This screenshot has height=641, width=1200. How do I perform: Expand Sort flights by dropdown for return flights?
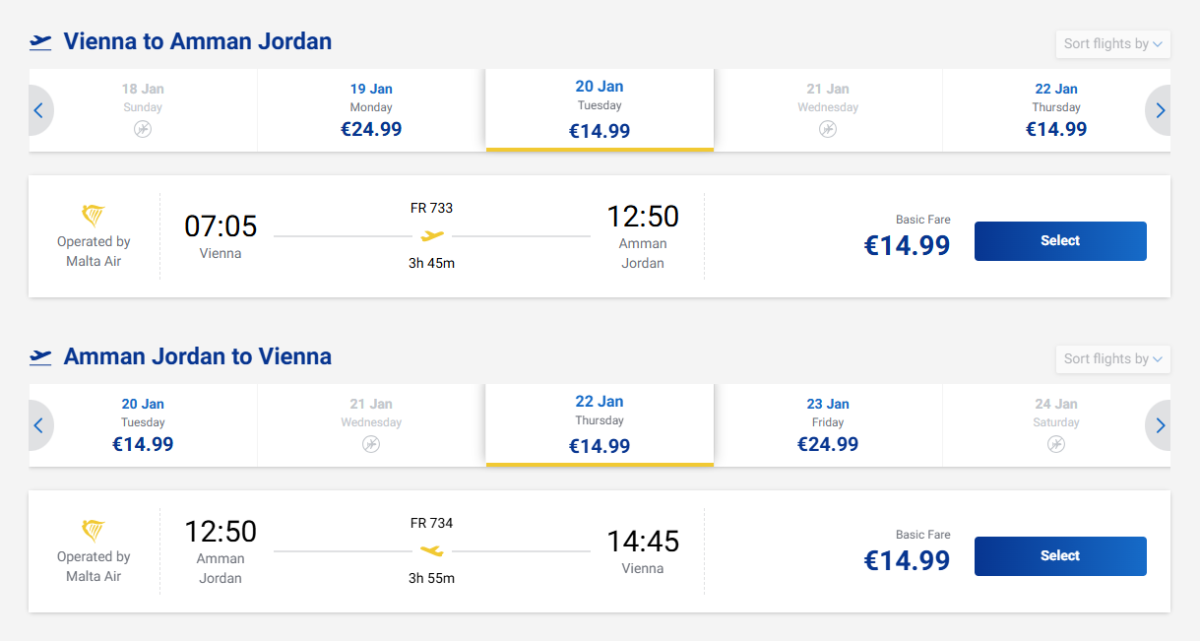[1113, 359]
